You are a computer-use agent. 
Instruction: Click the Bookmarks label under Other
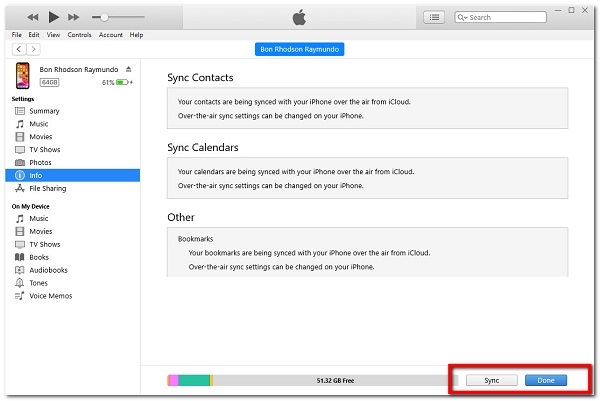click(195, 239)
